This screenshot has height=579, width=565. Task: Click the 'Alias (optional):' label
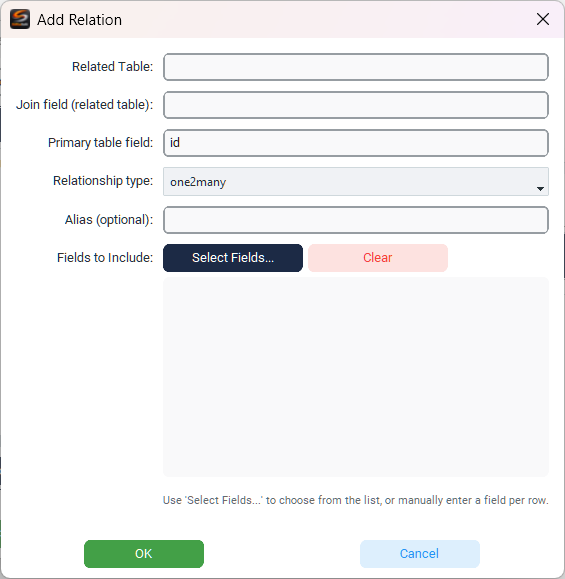(x=109, y=220)
